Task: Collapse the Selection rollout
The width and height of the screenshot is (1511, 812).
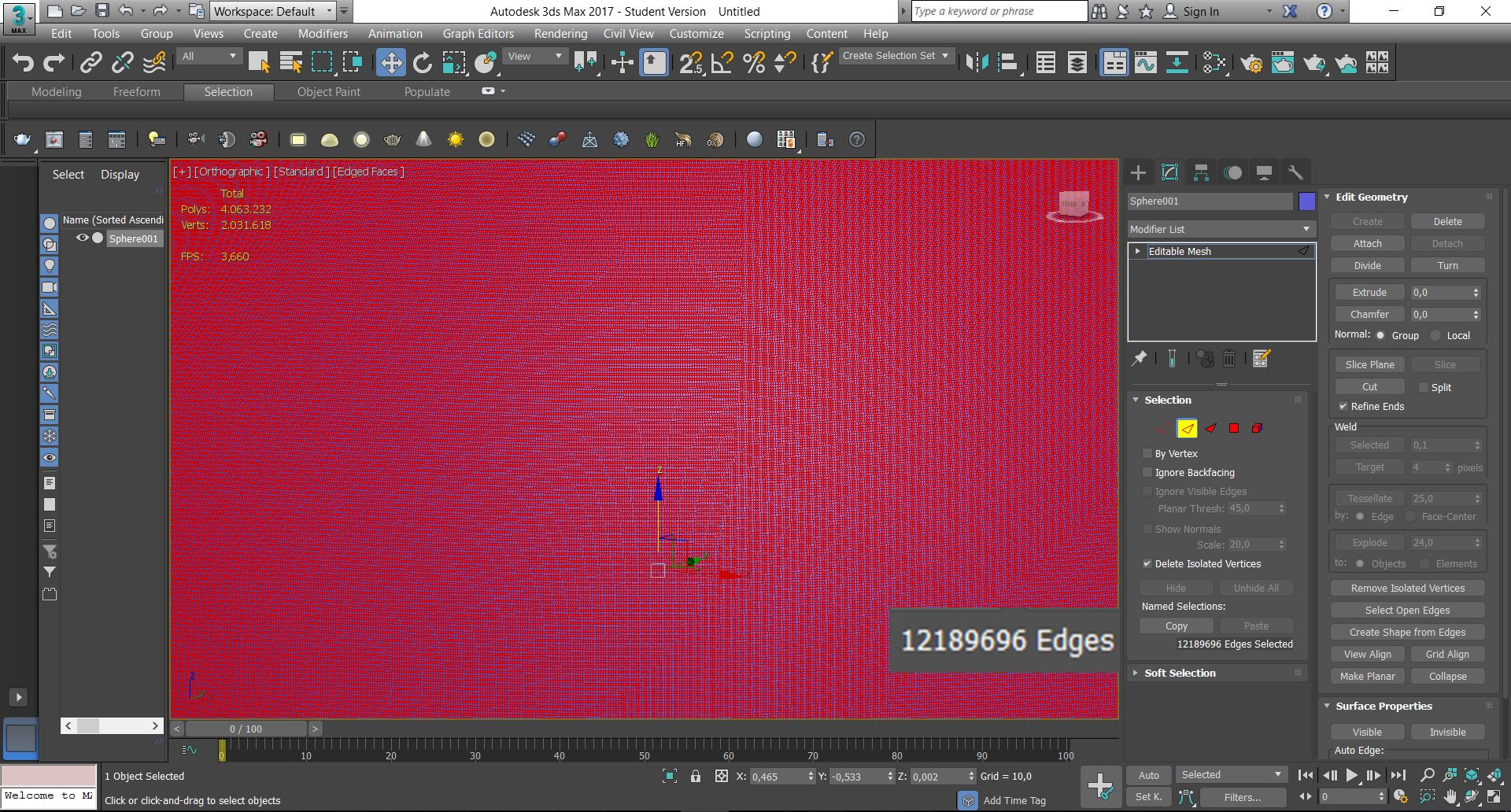Action: click(1218, 400)
